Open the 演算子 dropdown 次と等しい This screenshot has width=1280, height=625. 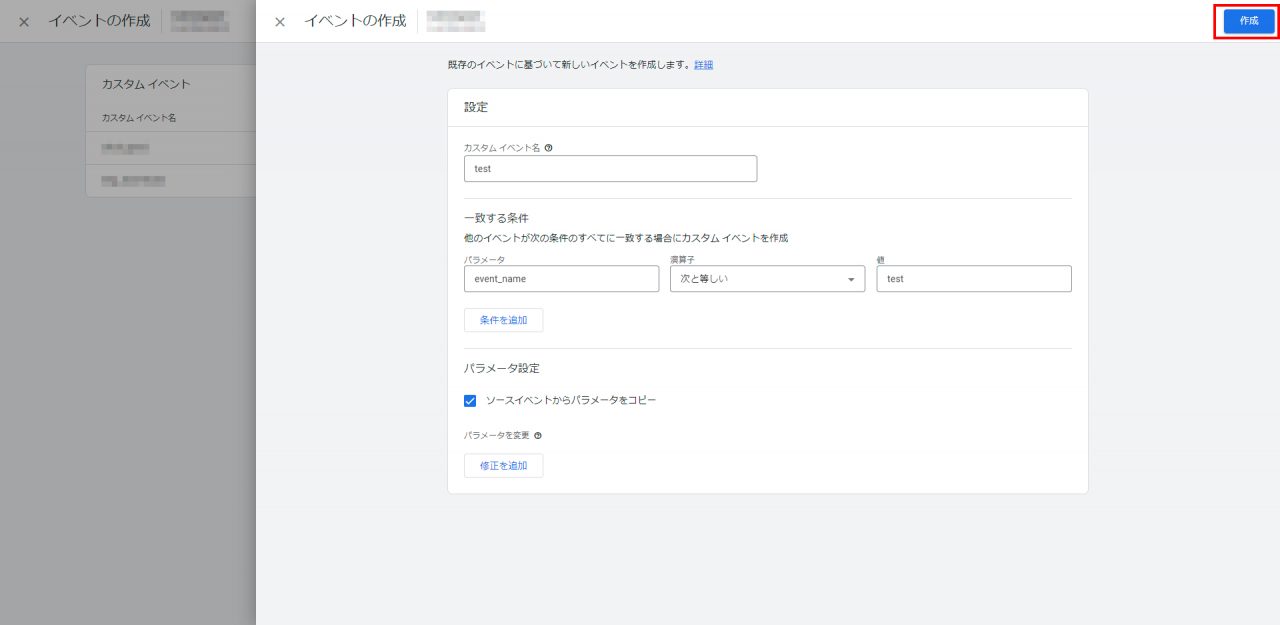point(767,279)
